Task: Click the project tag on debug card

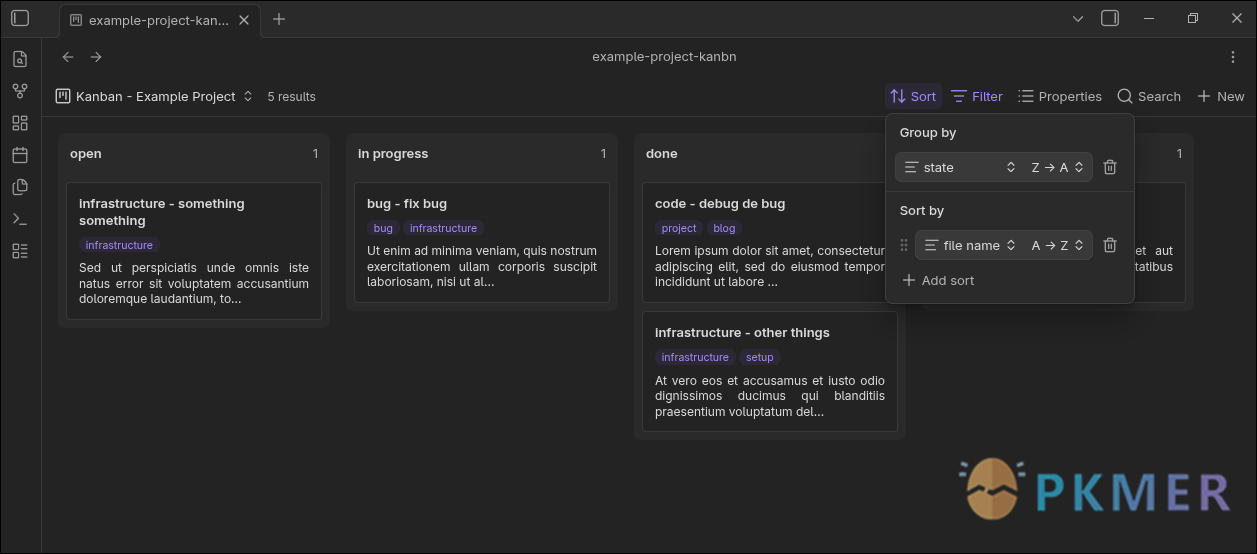Action: point(679,228)
